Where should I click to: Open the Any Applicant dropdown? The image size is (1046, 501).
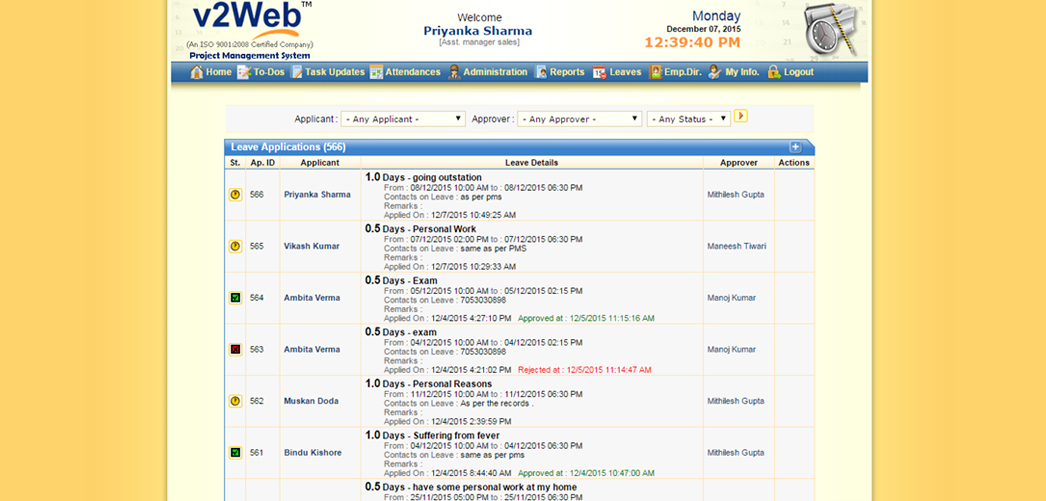pyautogui.click(x=403, y=119)
